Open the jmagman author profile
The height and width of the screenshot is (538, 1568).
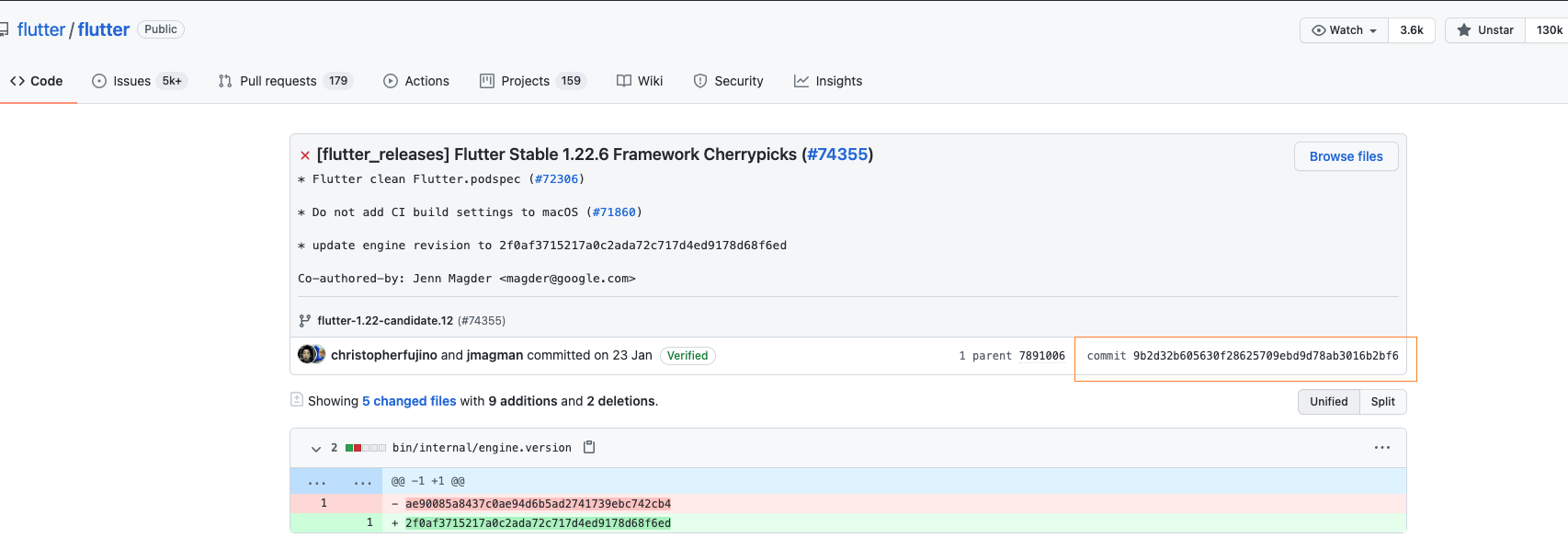click(x=494, y=355)
